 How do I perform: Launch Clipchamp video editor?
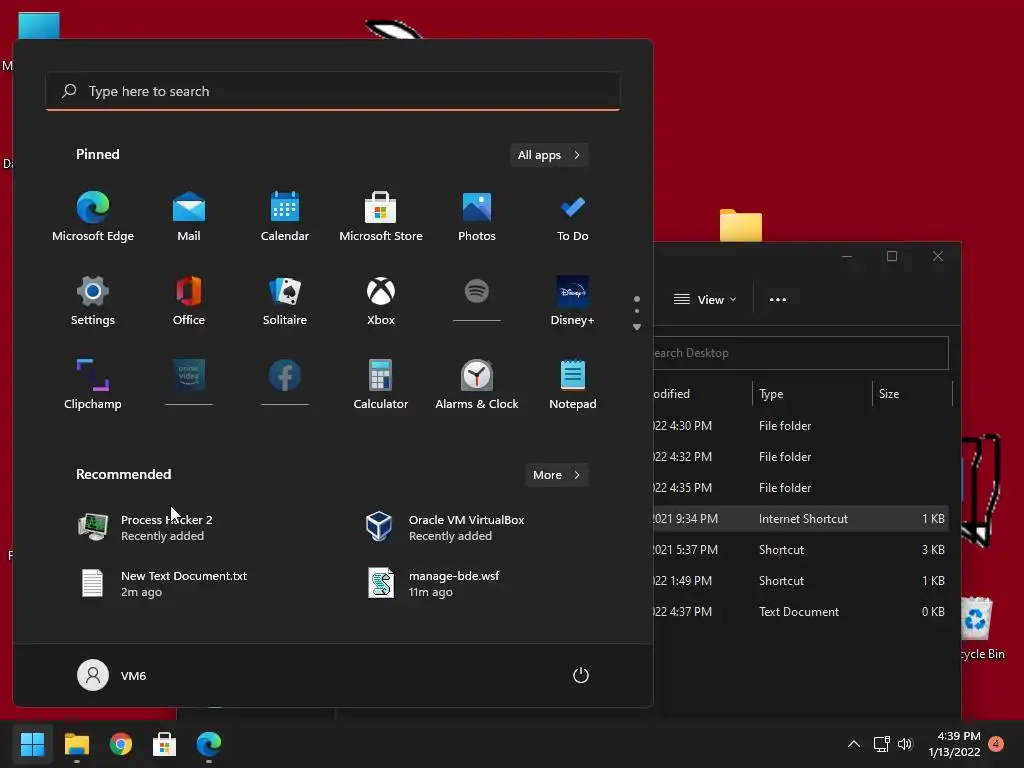(93, 385)
